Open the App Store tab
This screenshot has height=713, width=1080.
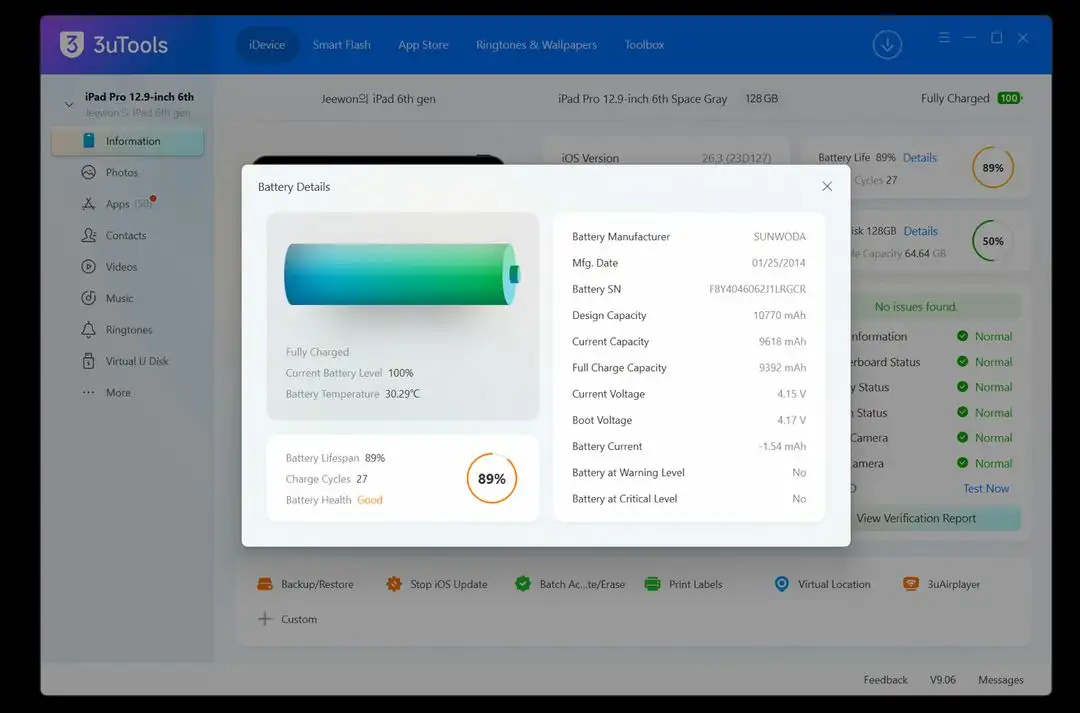click(423, 45)
